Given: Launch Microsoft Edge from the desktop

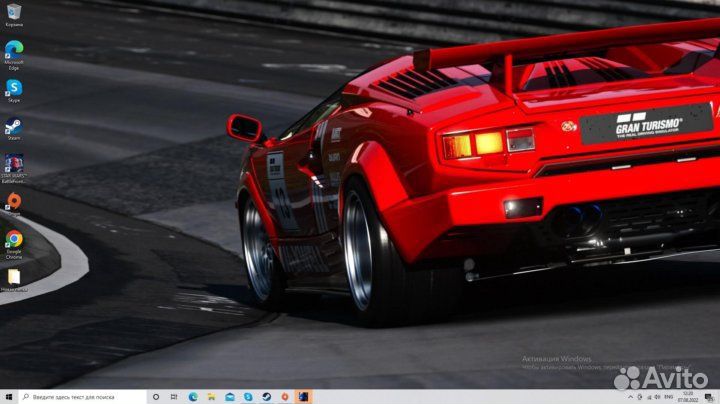Looking at the screenshot, I should click(x=14, y=49).
